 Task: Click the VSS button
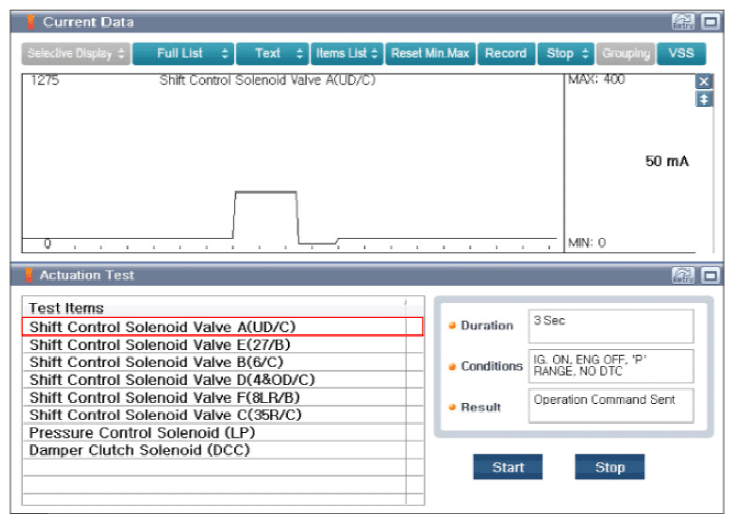click(681, 53)
